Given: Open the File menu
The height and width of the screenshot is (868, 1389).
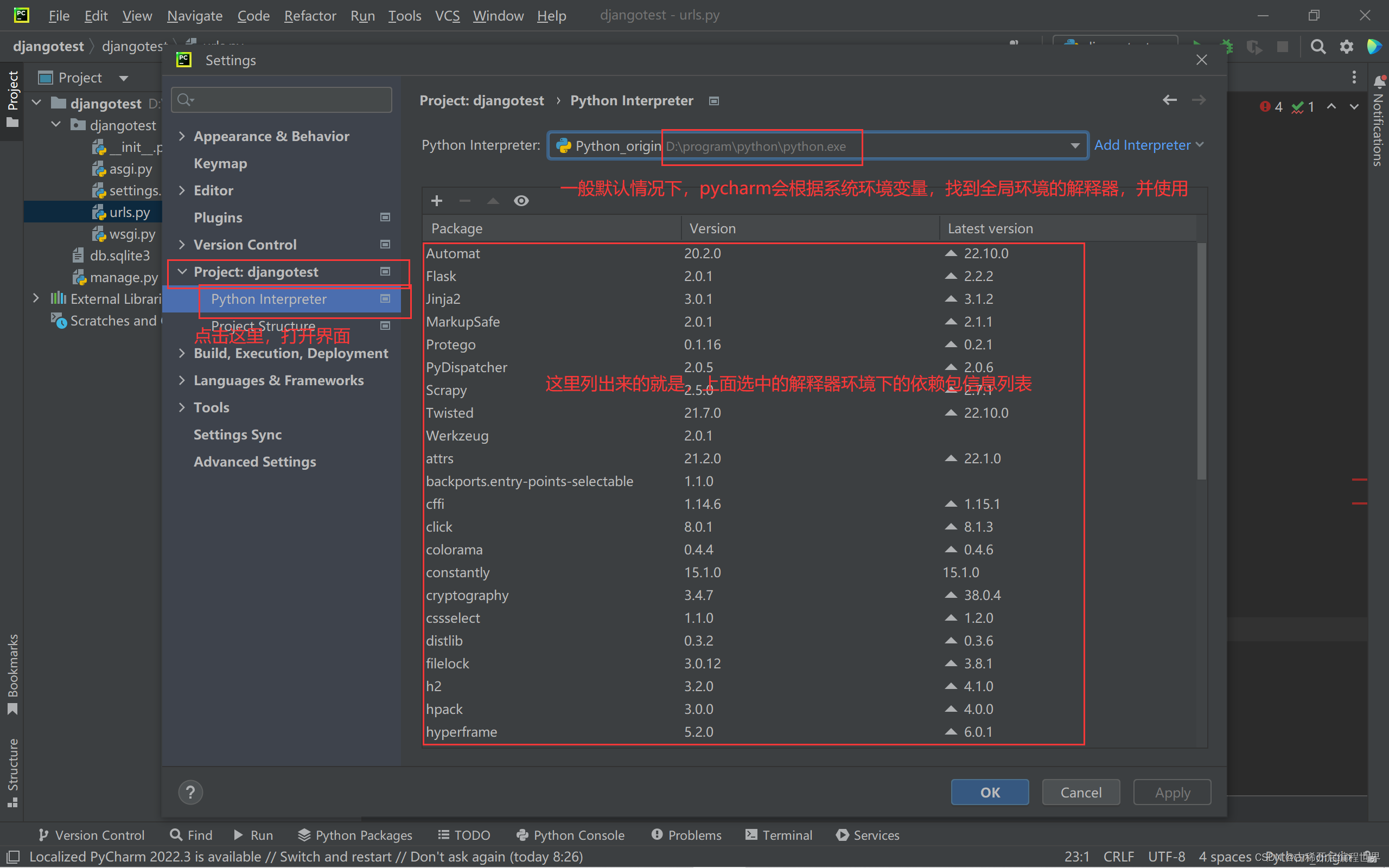Looking at the screenshot, I should click(59, 16).
